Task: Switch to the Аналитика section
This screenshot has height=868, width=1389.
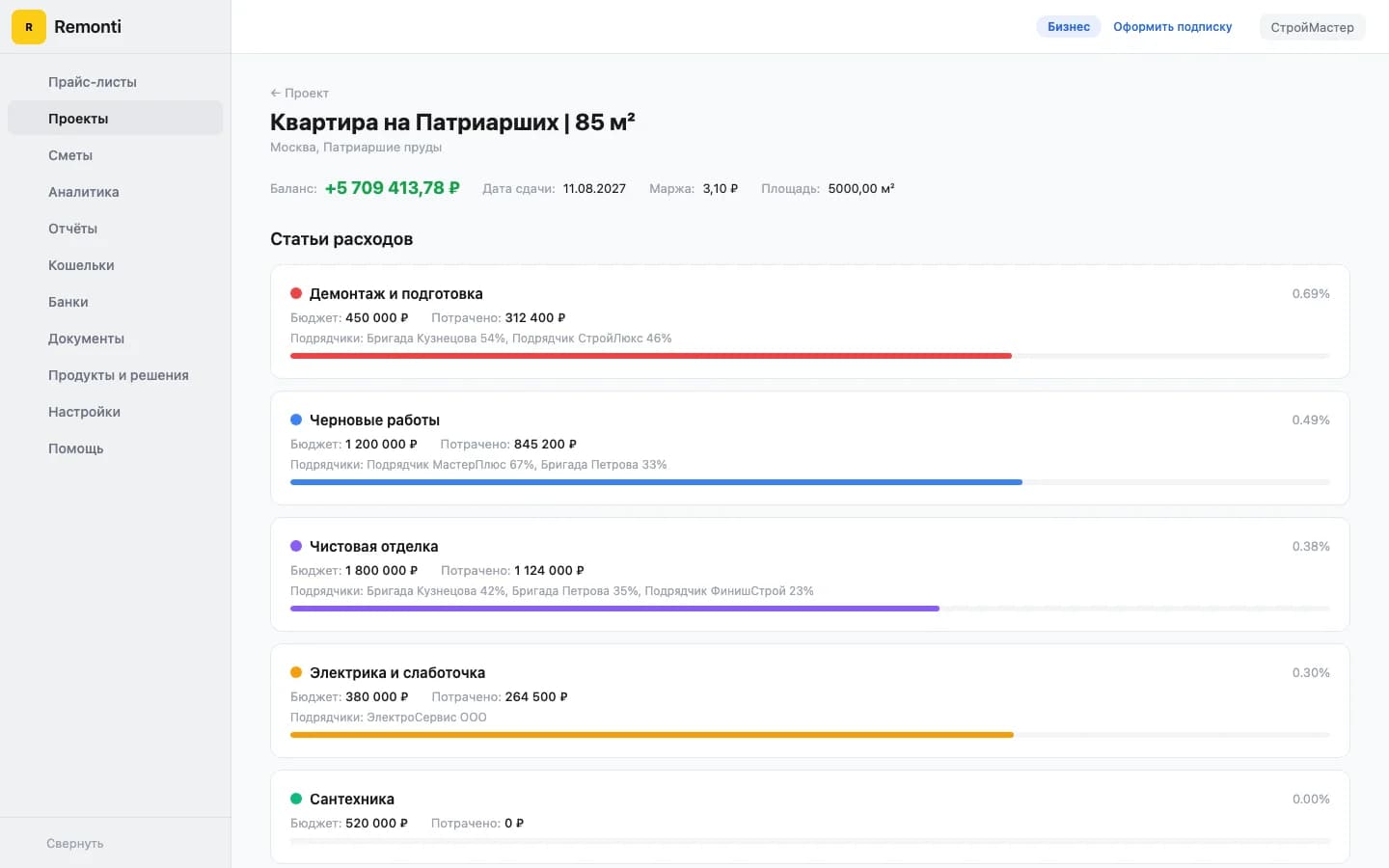Action: click(83, 192)
